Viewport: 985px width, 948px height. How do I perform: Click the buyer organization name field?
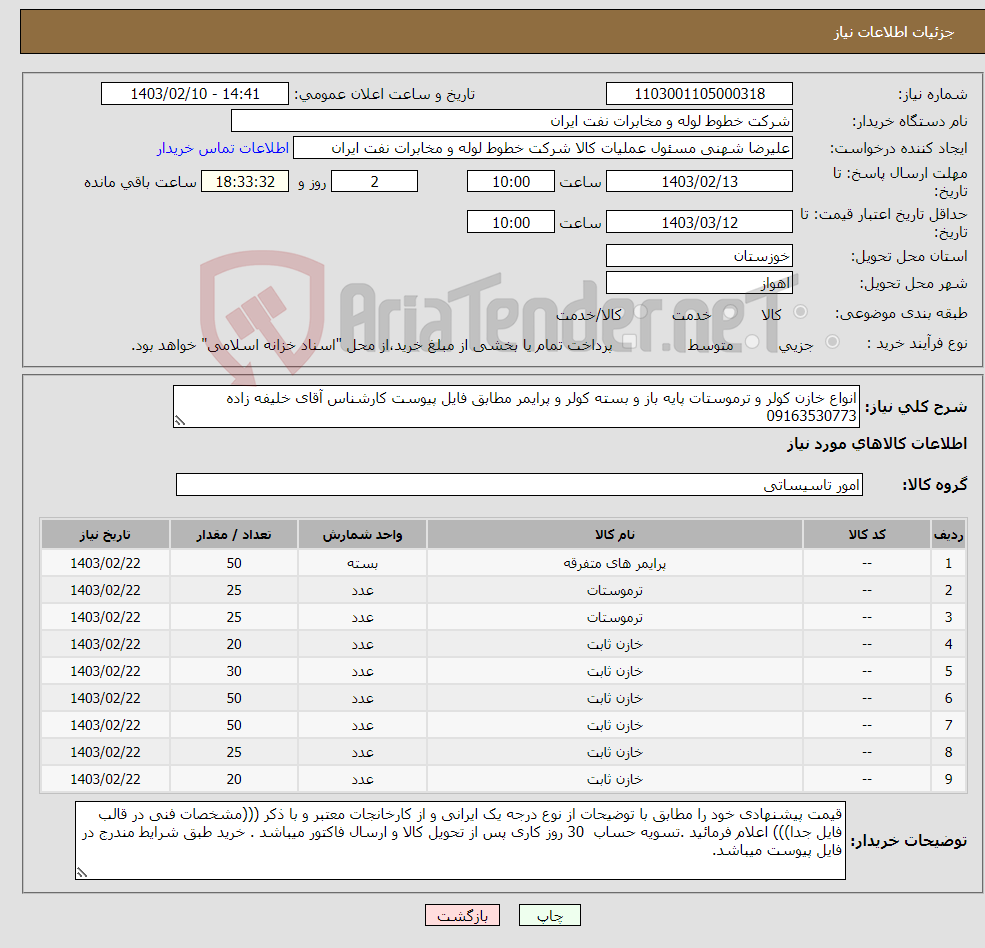(x=511, y=121)
